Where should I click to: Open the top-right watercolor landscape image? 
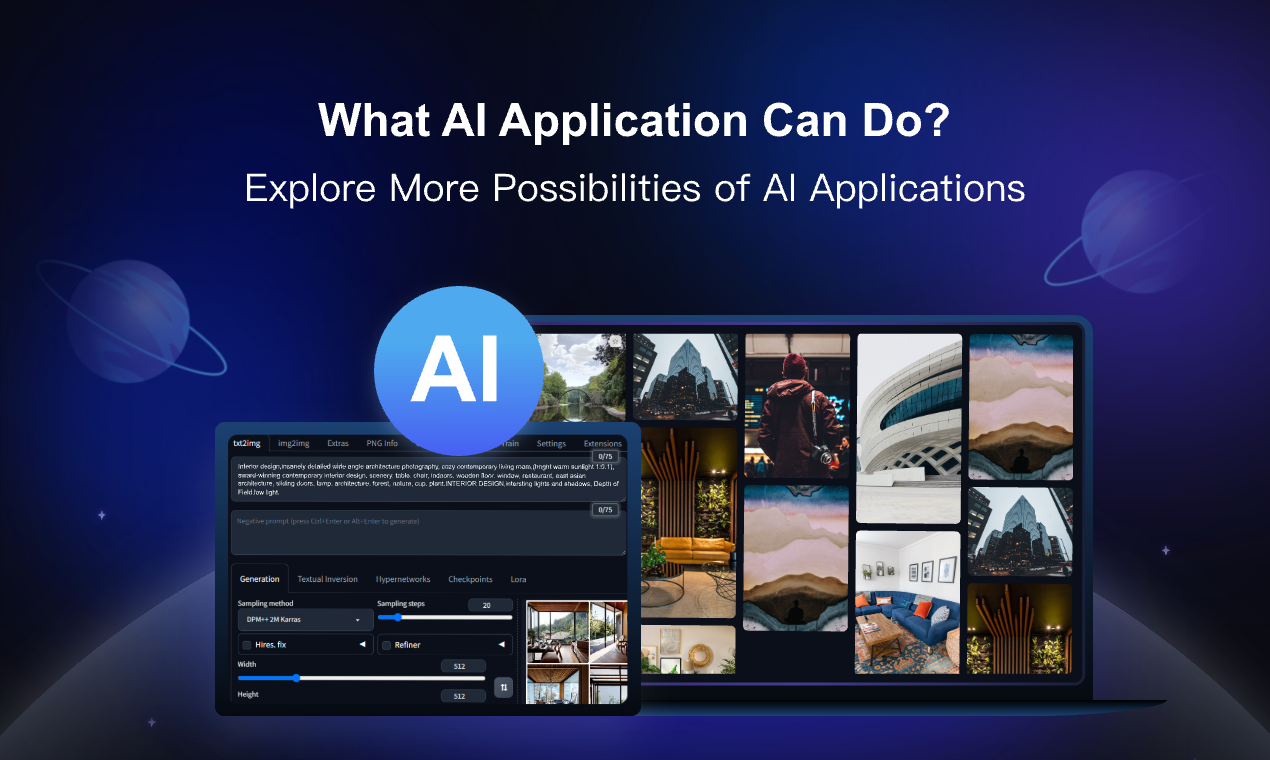point(1021,406)
